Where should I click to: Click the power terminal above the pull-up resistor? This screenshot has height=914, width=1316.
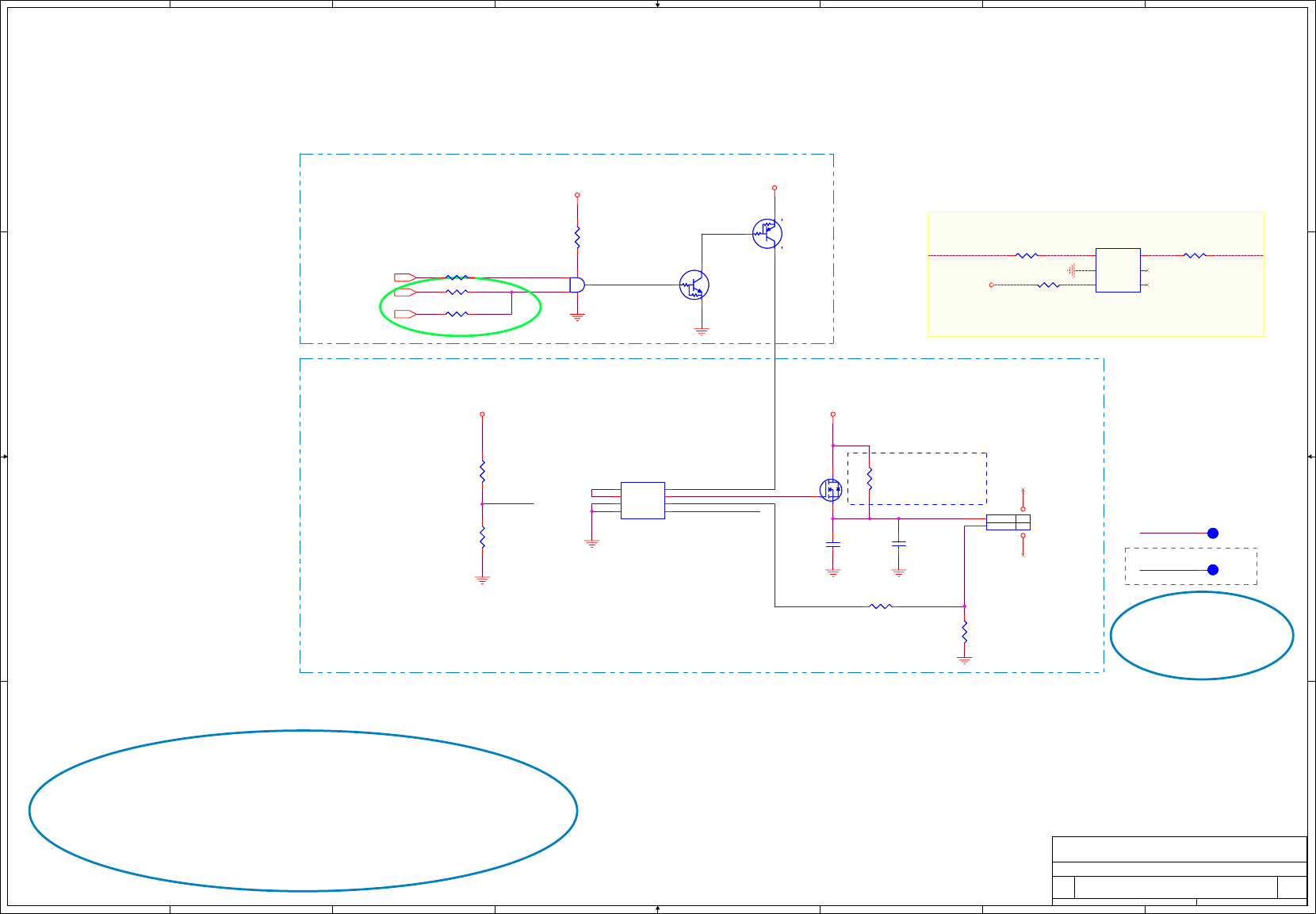pos(577,195)
